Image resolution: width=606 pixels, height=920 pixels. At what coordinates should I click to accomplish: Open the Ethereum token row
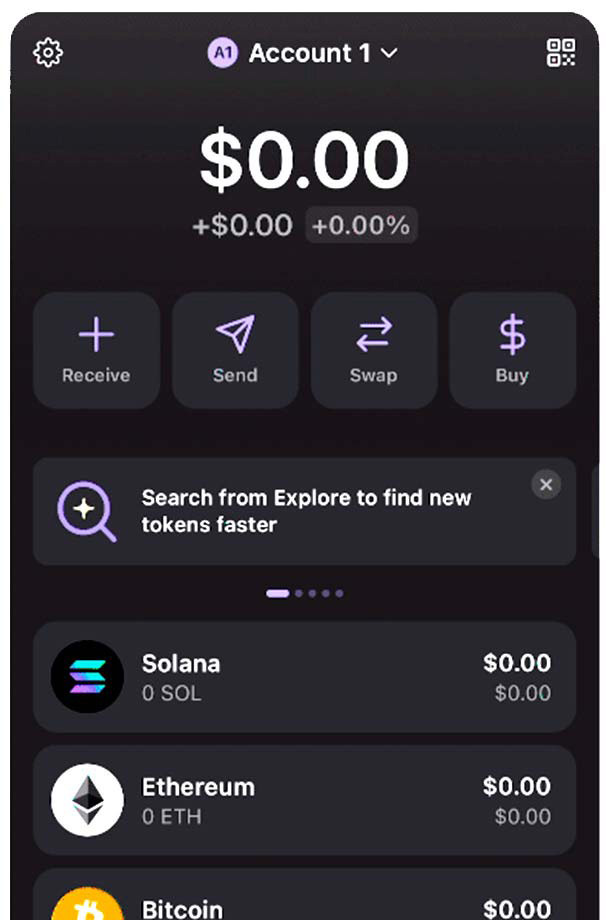pos(304,800)
